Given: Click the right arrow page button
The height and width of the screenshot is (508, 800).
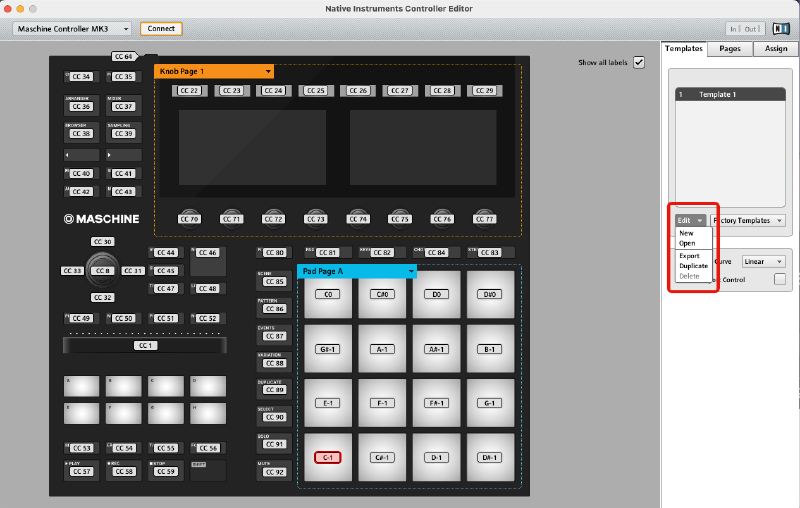Looking at the screenshot, I should pos(123,155).
